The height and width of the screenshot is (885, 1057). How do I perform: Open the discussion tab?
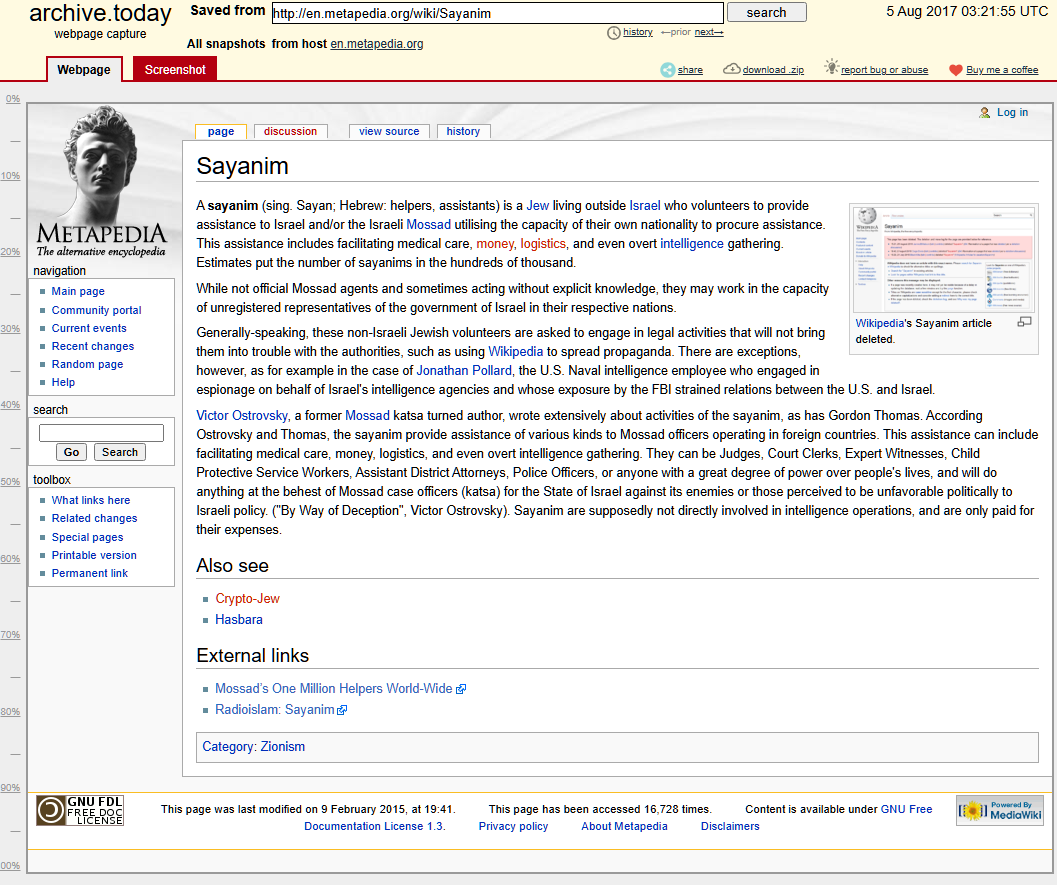click(x=291, y=131)
